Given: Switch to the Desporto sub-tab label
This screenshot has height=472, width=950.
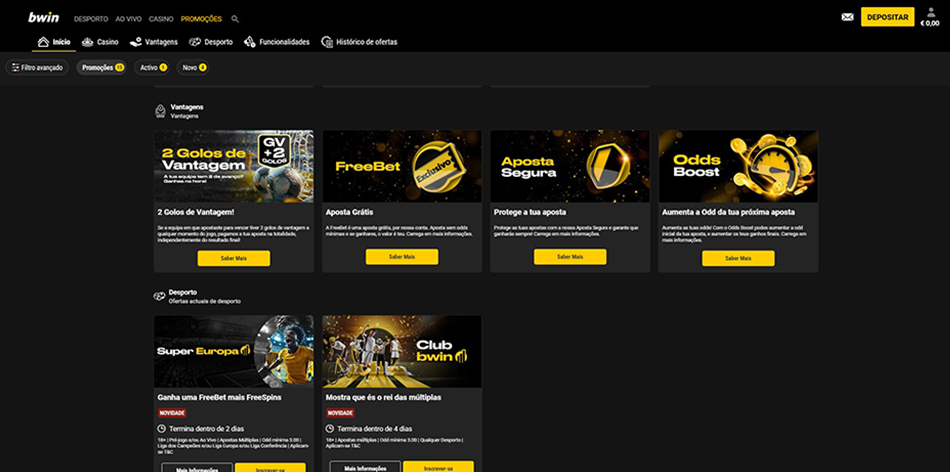Looking at the screenshot, I should pyautogui.click(x=218, y=42).
